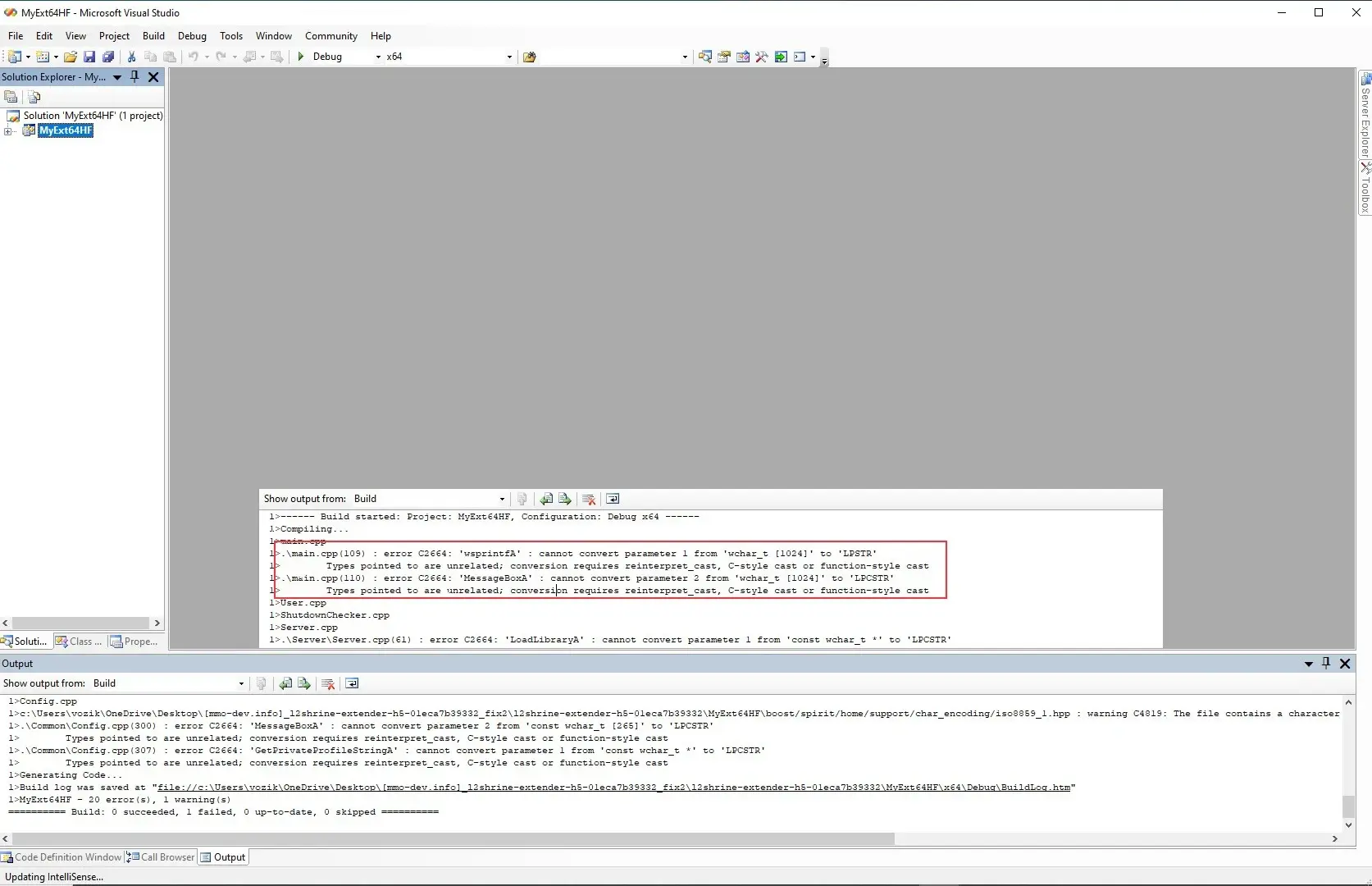Viewport: 1372px width, 886px height.
Task: Open the toolbar options overflow arrow
Action: pos(824,59)
